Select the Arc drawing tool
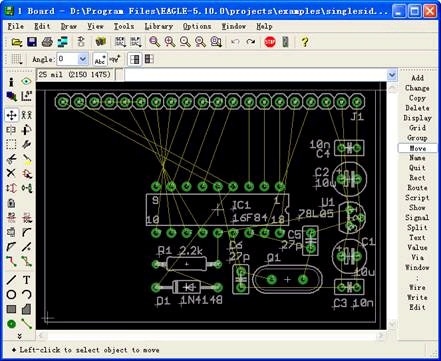This screenshot has height=361, width=441. pos(27,294)
